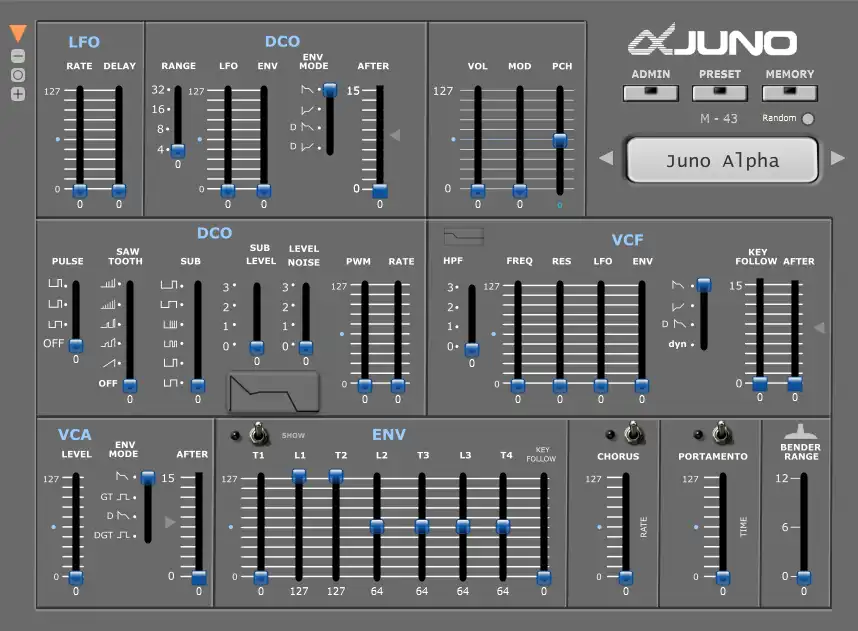Select the top pulse waveform icon
This screenshot has height=631, width=858.
point(57,283)
